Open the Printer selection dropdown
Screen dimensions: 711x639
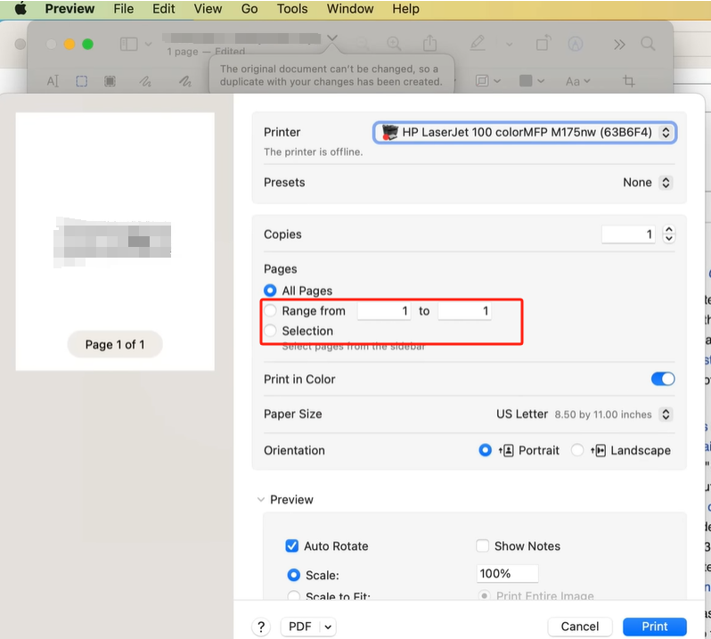tap(524, 132)
